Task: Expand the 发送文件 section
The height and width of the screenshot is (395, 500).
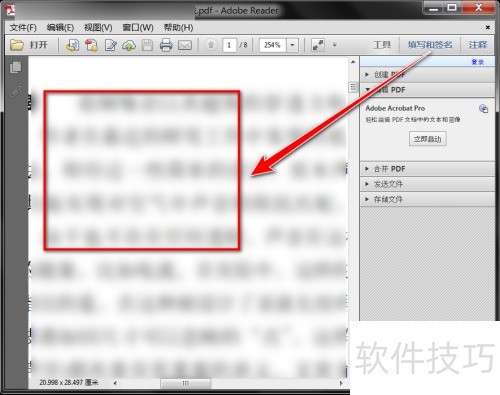Action: click(x=428, y=184)
